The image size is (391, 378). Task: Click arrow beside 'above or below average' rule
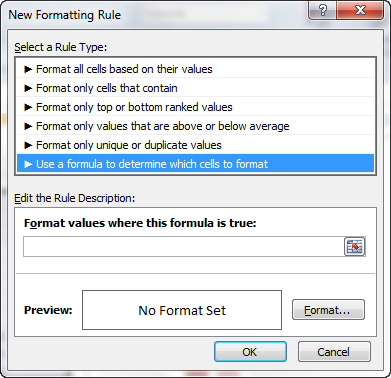tap(28, 126)
